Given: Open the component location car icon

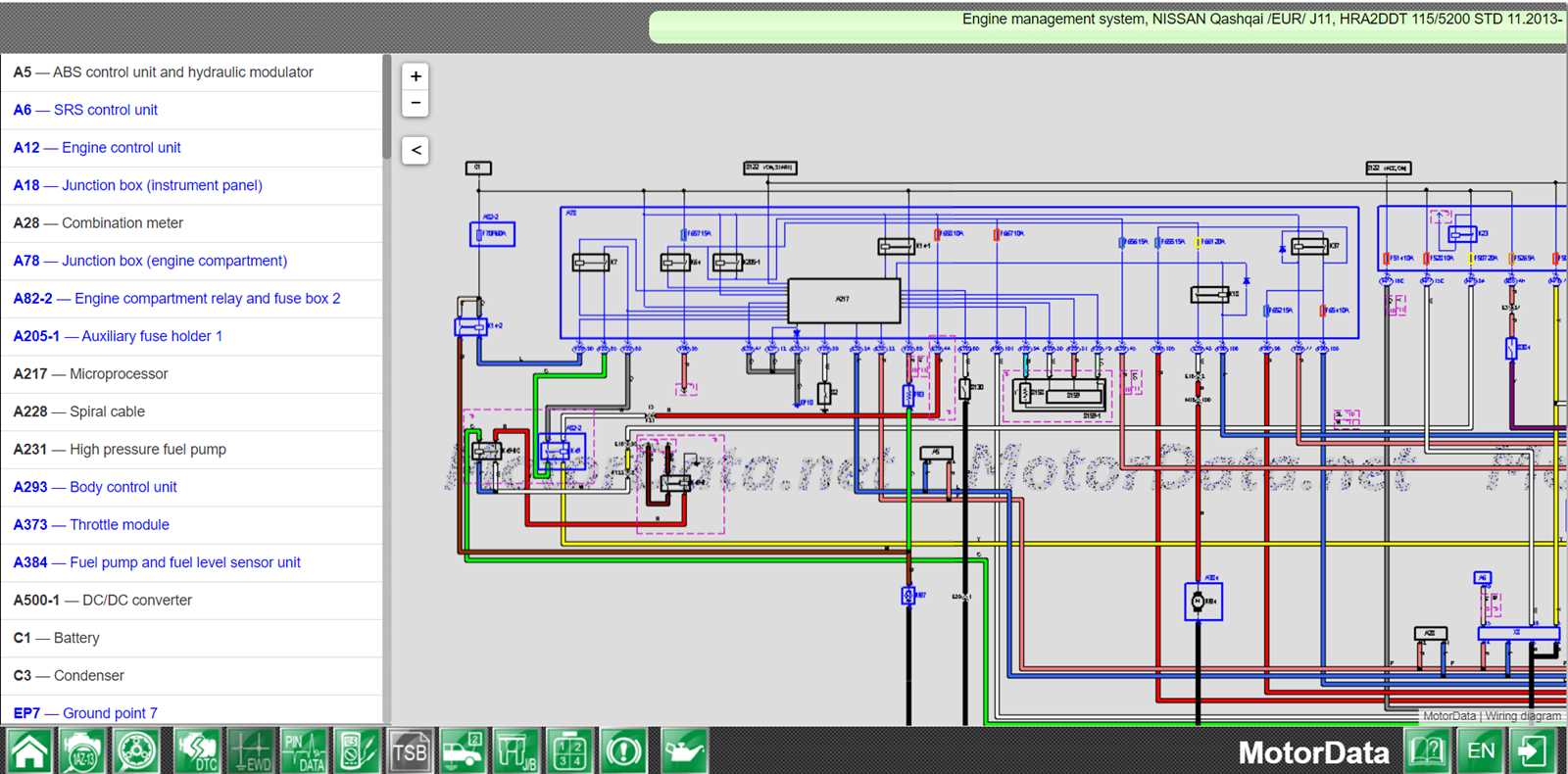Looking at the screenshot, I should pyautogui.click(x=463, y=751).
